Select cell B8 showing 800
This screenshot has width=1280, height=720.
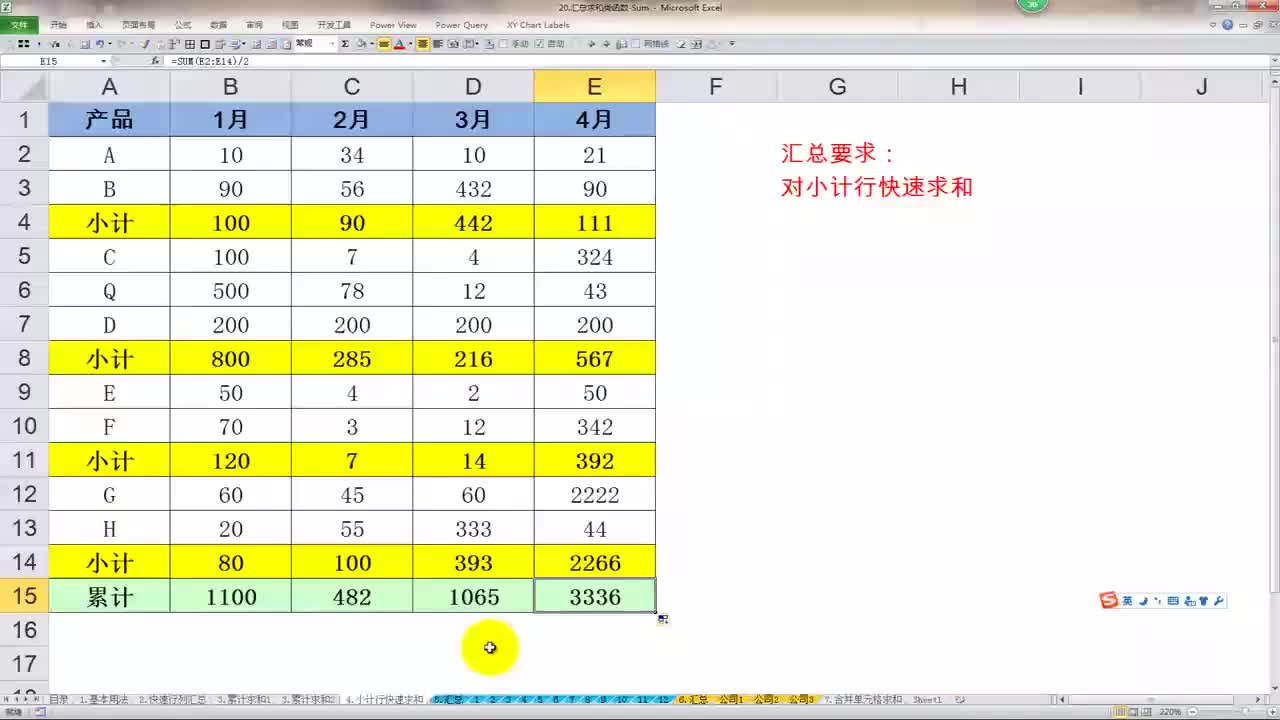coord(231,359)
